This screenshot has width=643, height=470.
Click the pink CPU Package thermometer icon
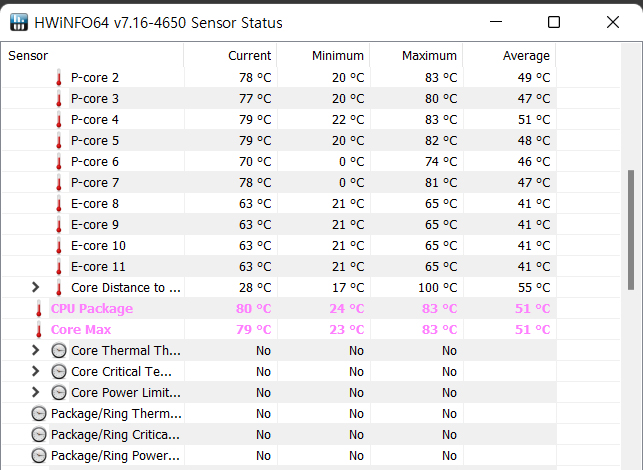(39, 309)
